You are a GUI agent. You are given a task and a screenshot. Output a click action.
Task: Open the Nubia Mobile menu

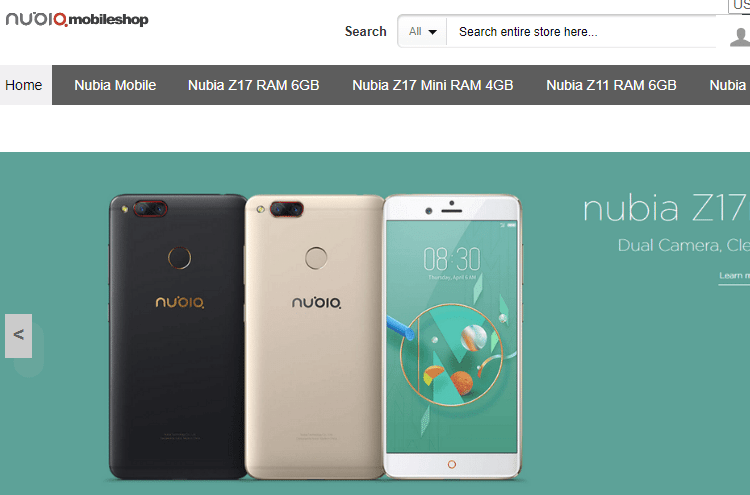pos(115,85)
